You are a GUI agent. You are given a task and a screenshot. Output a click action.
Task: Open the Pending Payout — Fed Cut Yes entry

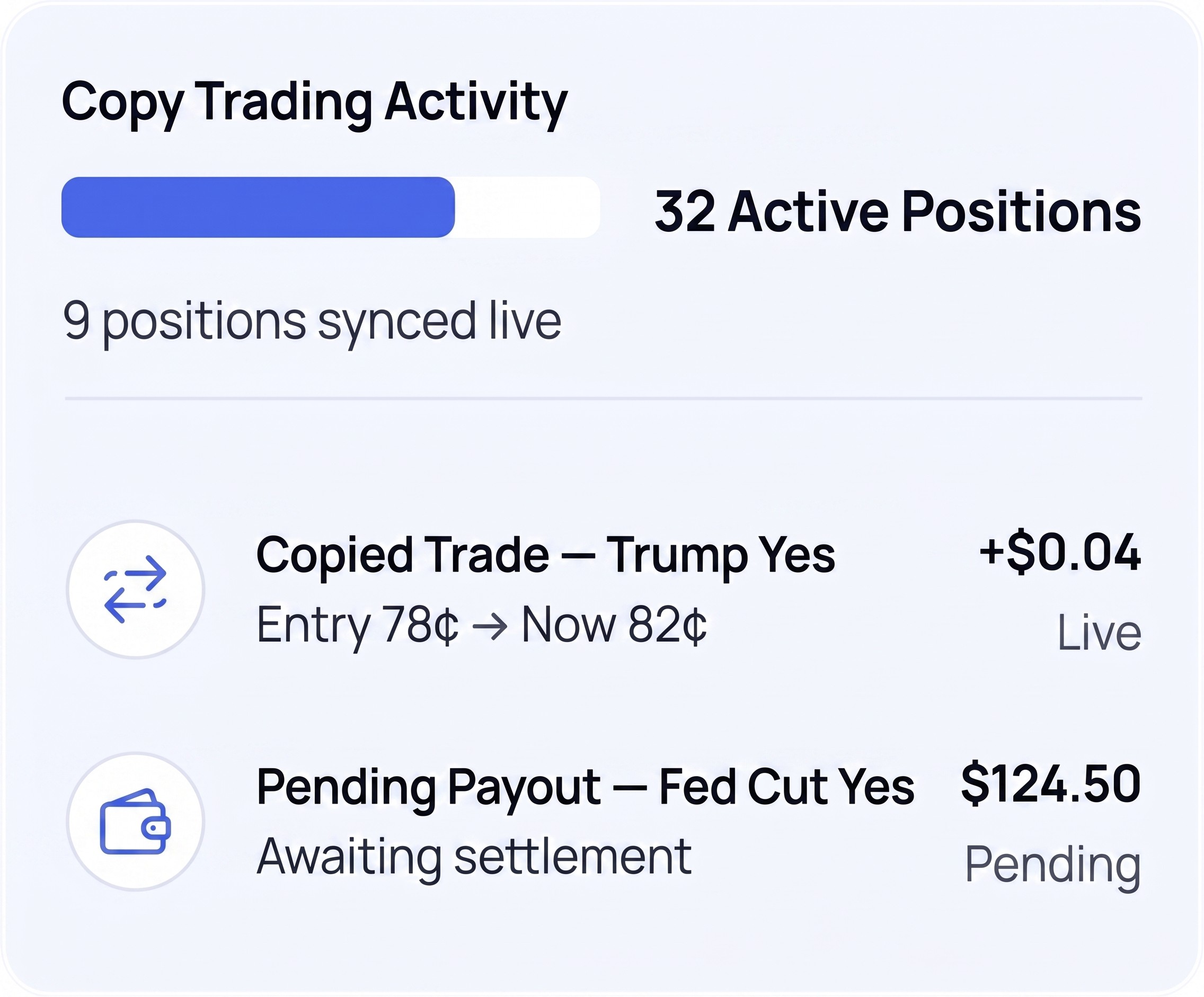click(585, 788)
